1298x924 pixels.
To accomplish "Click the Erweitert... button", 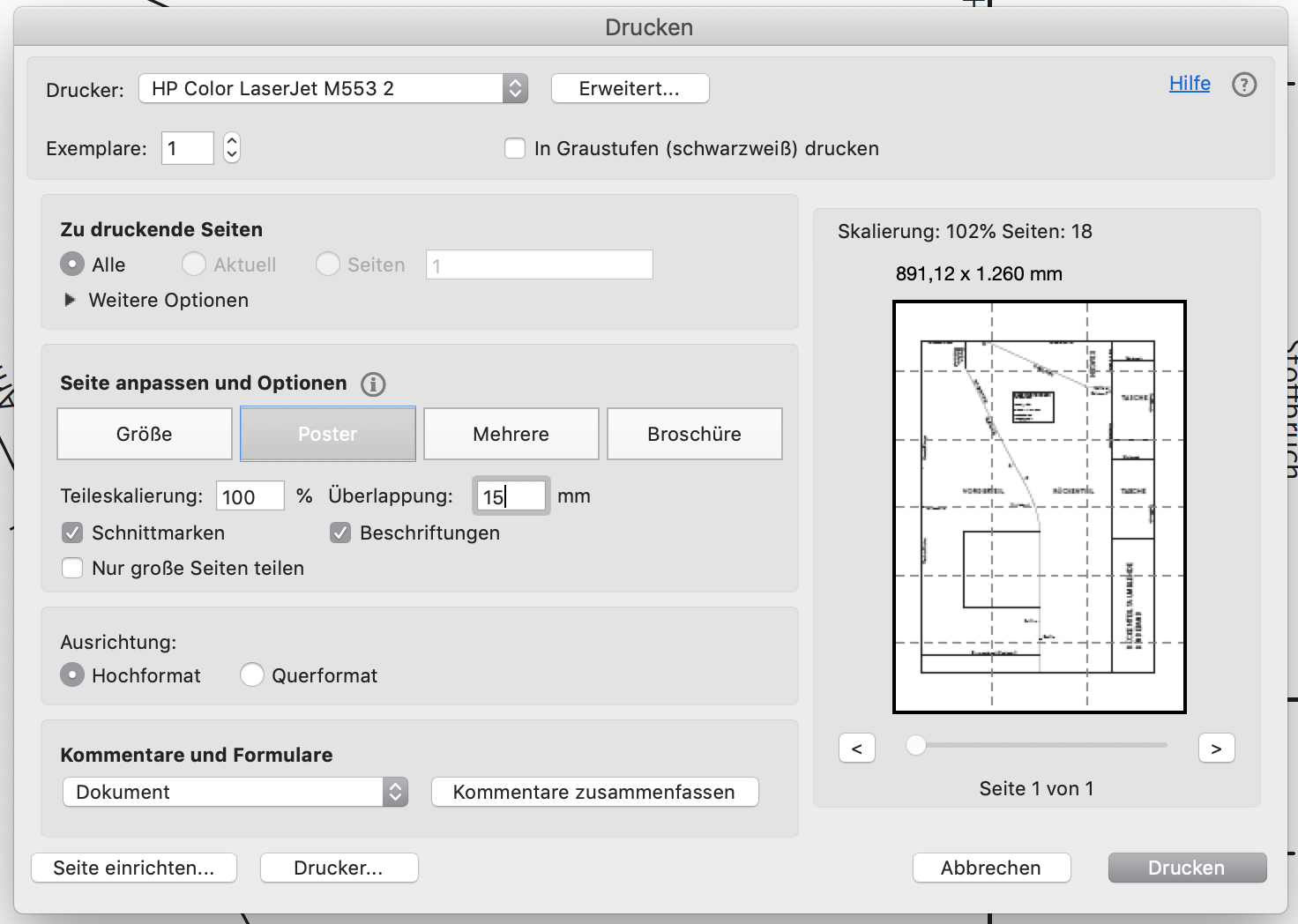I will [630, 88].
